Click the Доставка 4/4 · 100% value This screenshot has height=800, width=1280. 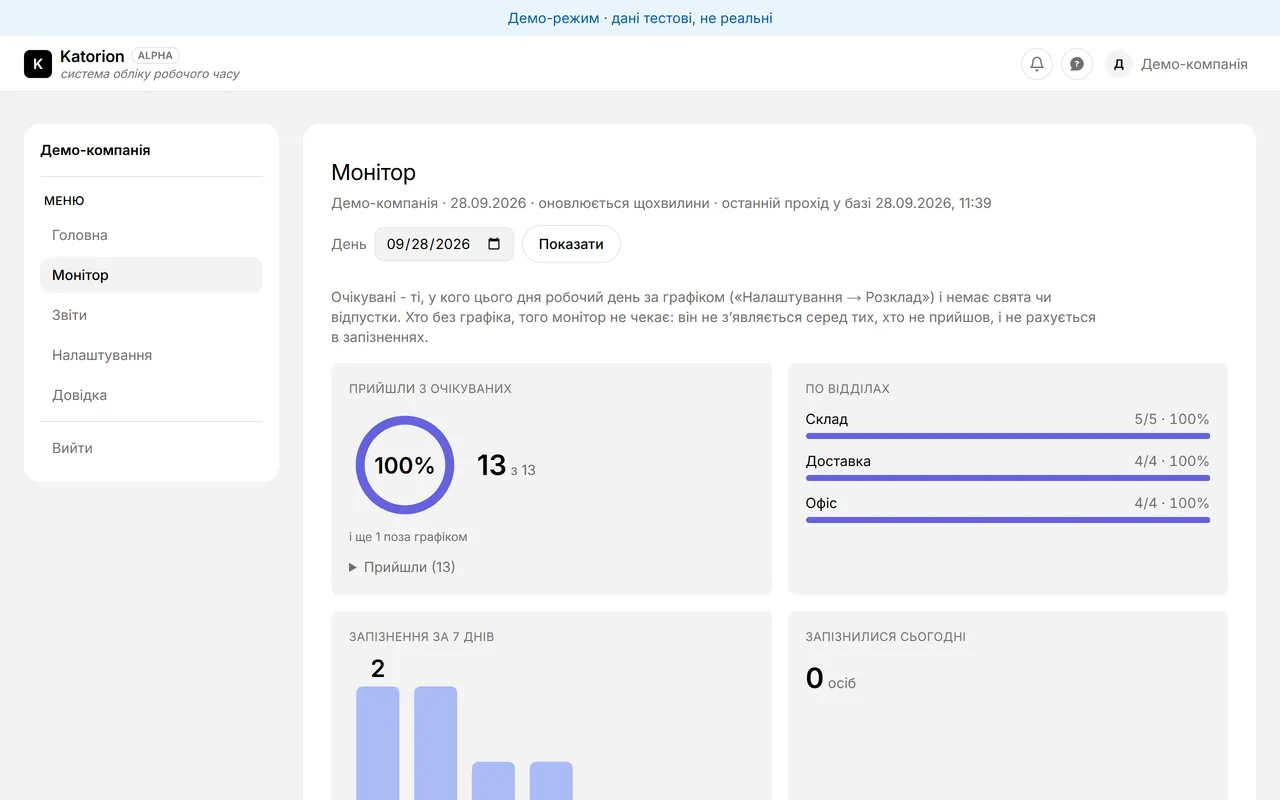point(1172,461)
